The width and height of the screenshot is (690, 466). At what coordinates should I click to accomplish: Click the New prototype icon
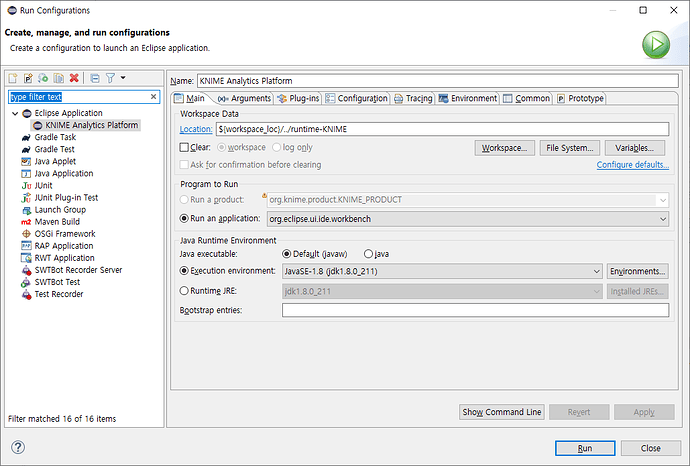click(28, 78)
